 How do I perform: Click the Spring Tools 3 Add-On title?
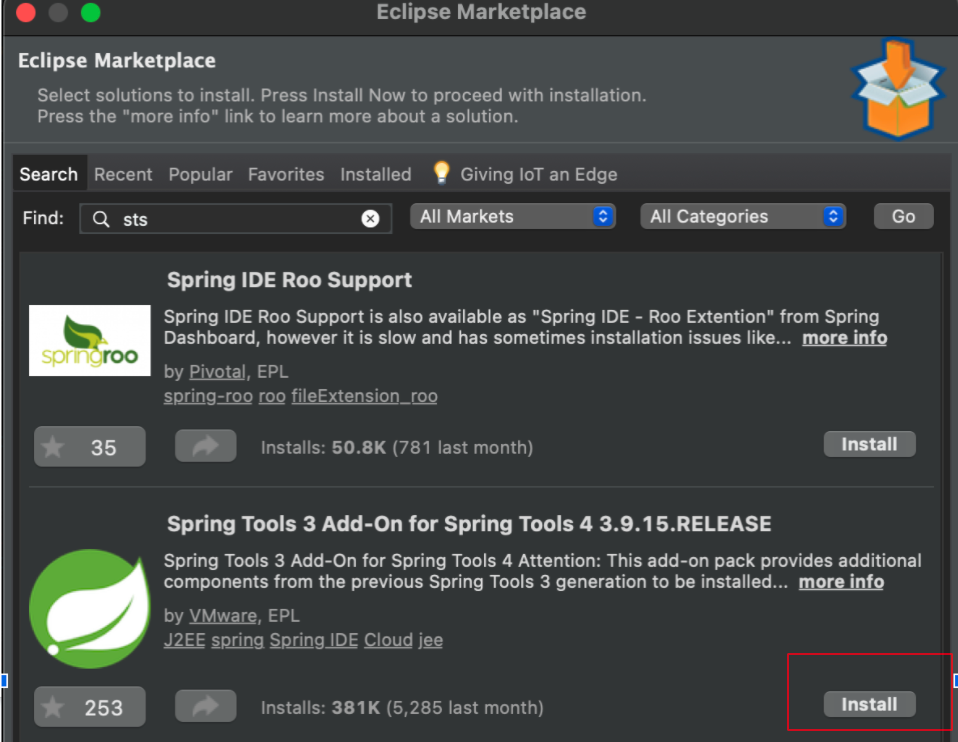[x=469, y=524]
